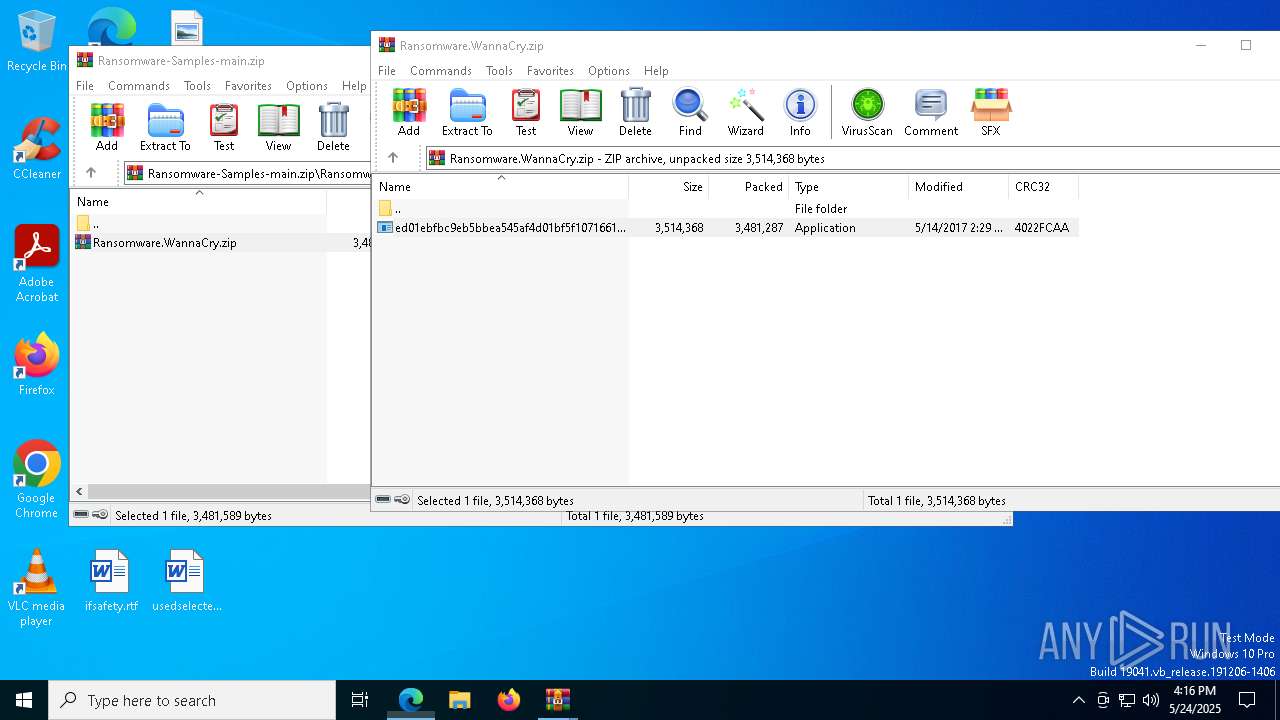Open CCleaner desktop shortcut
Viewport: 1280px width, 720px height.
36,148
